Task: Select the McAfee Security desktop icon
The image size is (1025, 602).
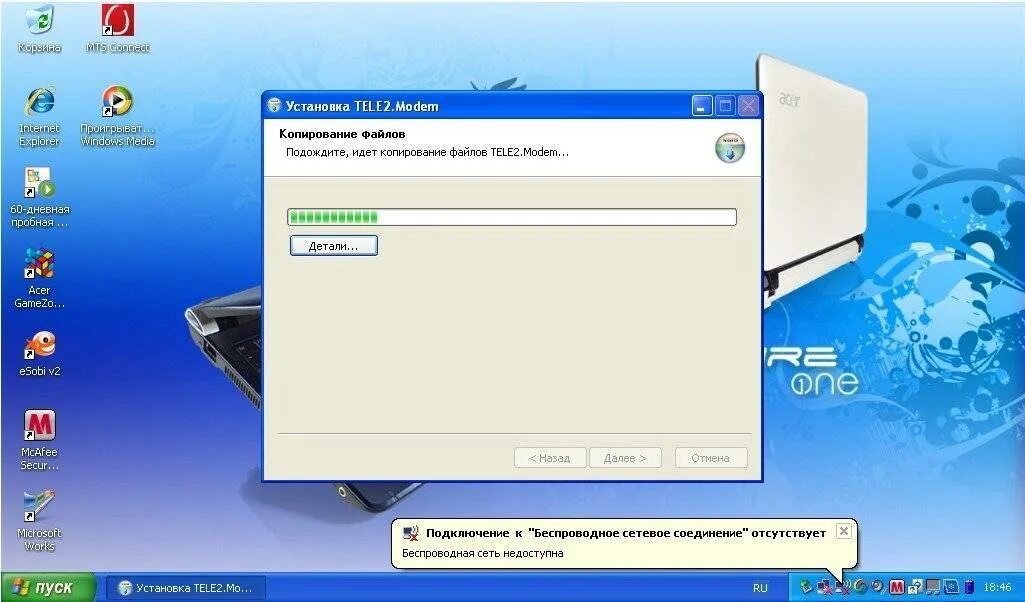Action: coord(39,440)
